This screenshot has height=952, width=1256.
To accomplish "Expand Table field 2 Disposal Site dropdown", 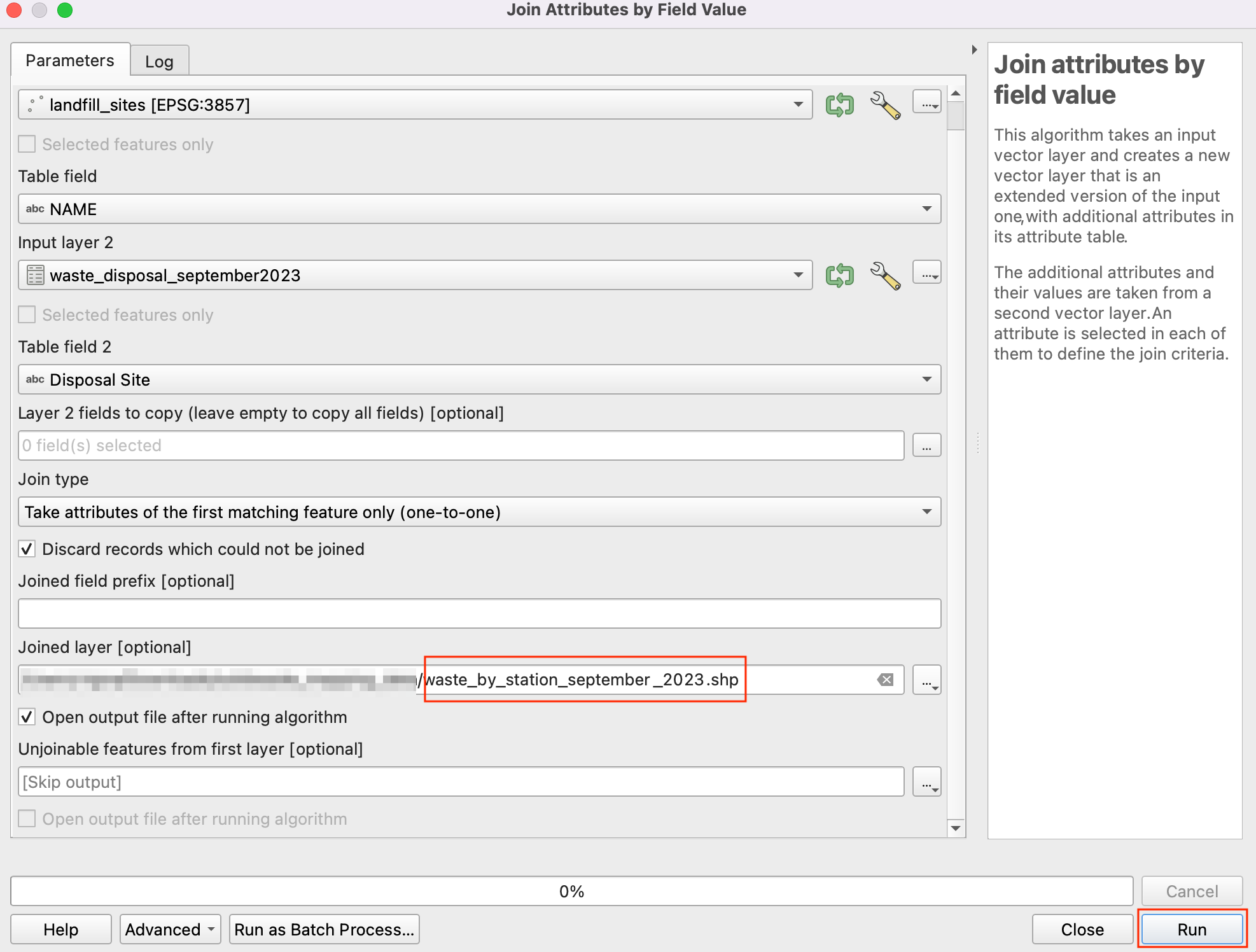I will (x=926, y=379).
